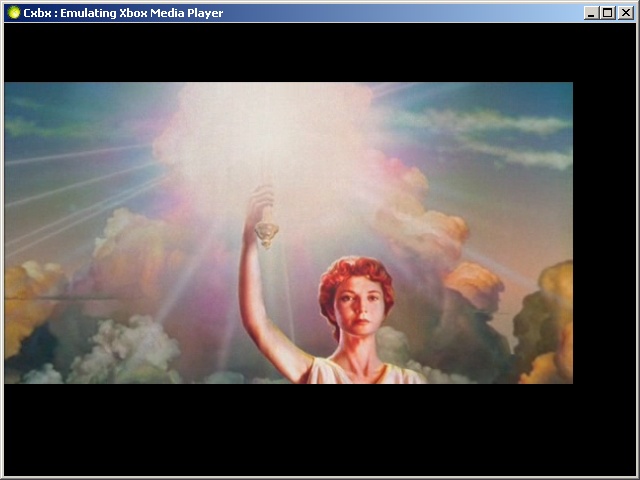Click the woman's red curly hair
Image resolution: width=640 pixels, height=480 pixels.
click(355, 273)
